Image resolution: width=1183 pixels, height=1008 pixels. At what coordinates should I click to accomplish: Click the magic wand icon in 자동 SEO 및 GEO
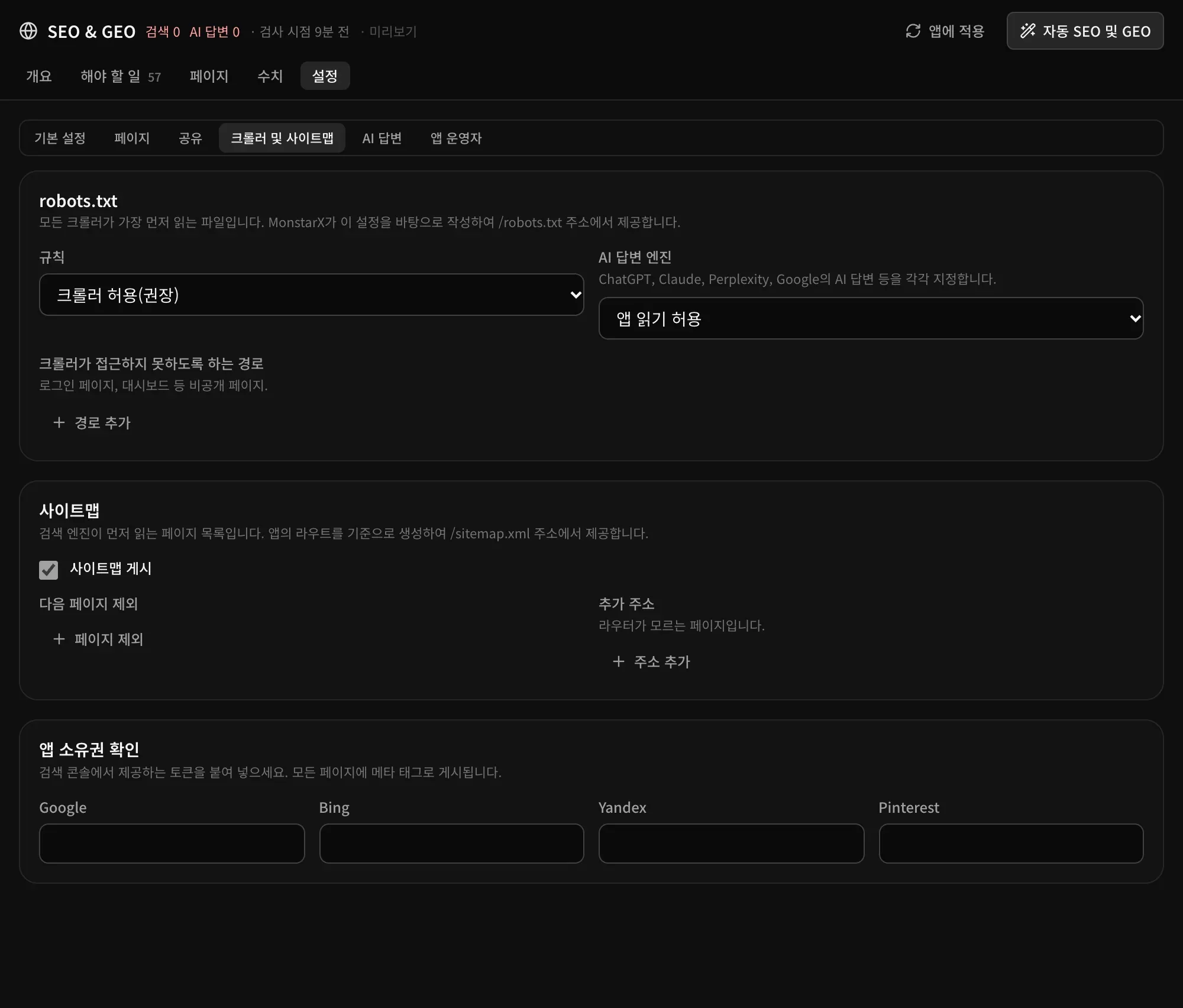1028,31
